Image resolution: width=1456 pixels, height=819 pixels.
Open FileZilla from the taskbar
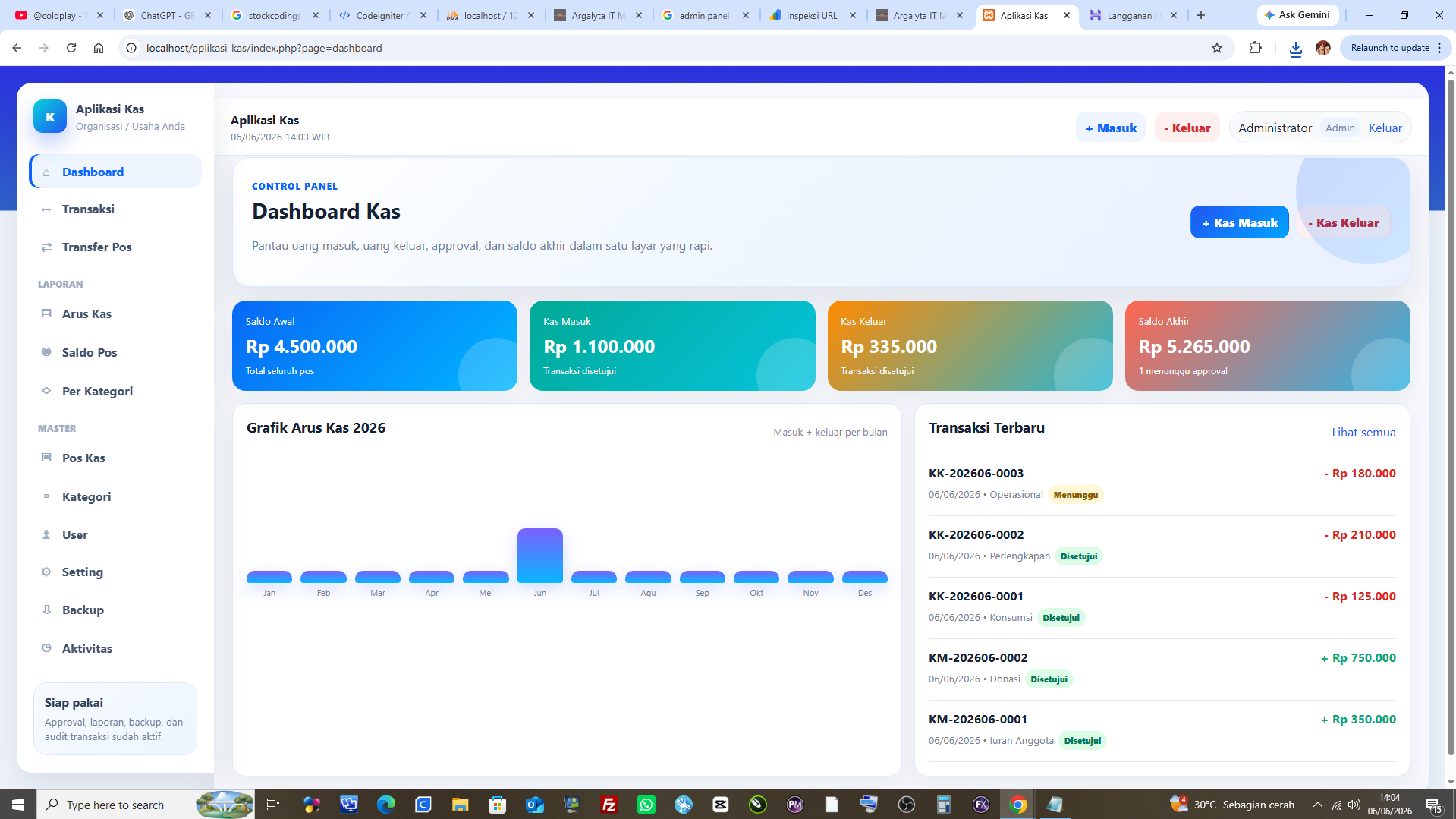coord(609,805)
